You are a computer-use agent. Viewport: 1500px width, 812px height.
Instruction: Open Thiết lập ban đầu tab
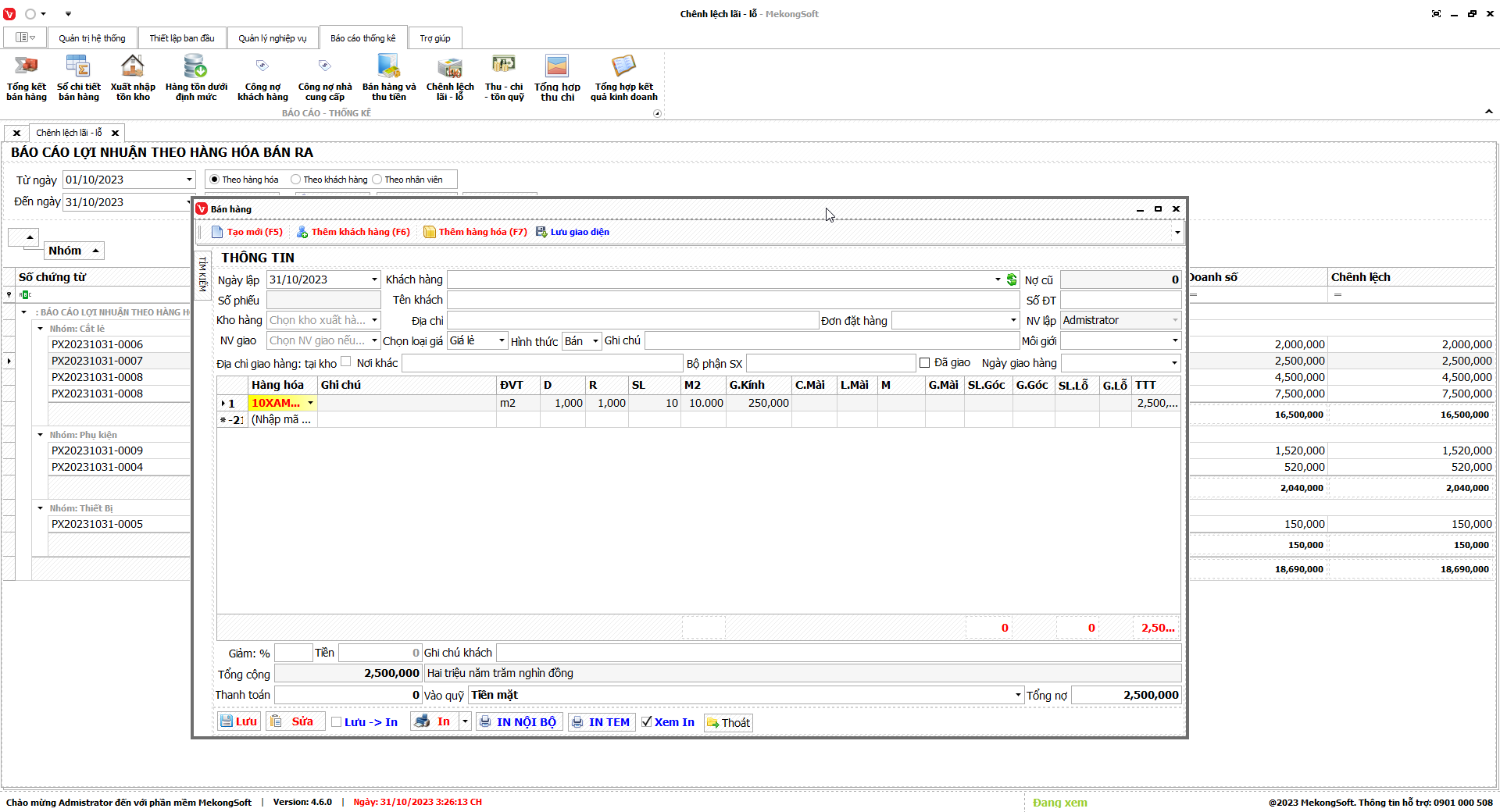click(x=182, y=38)
